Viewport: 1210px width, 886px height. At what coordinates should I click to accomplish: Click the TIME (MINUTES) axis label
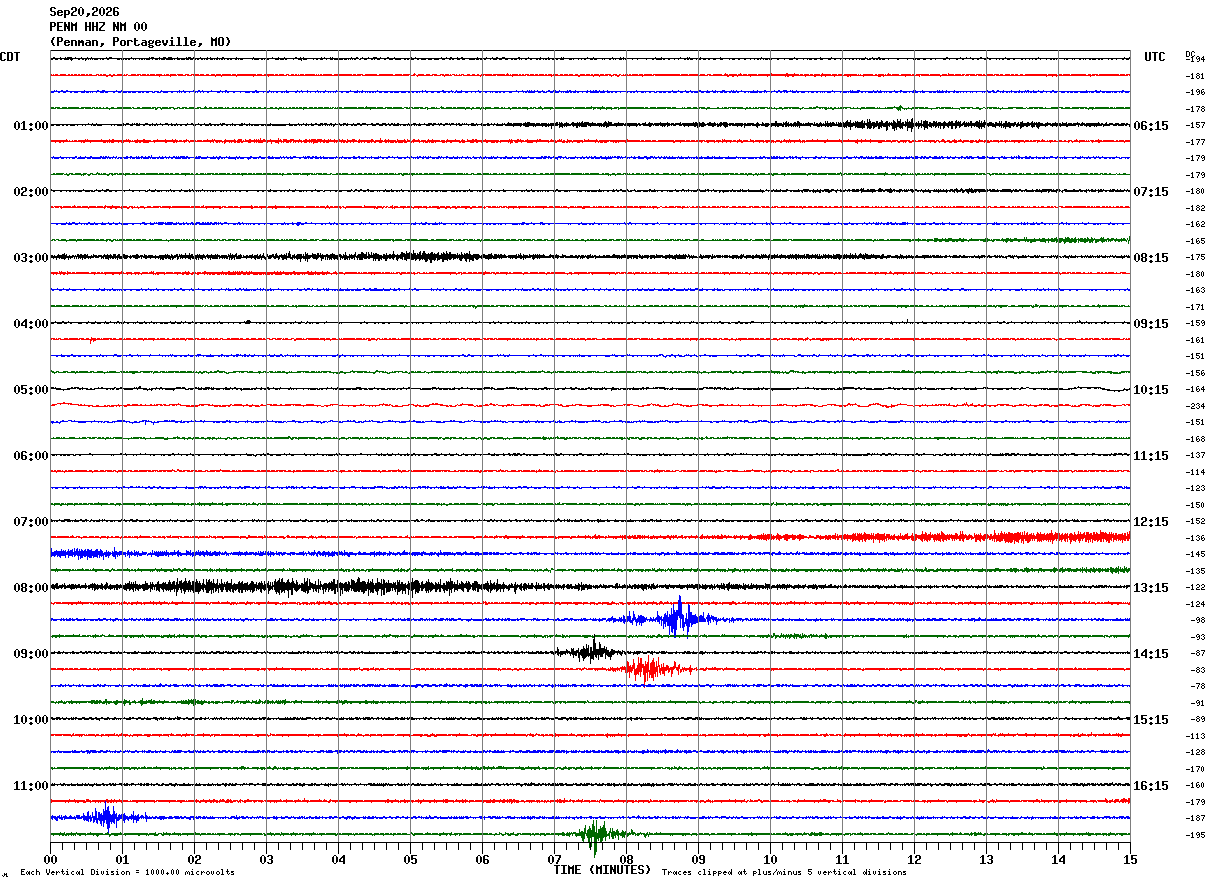[602, 870]
